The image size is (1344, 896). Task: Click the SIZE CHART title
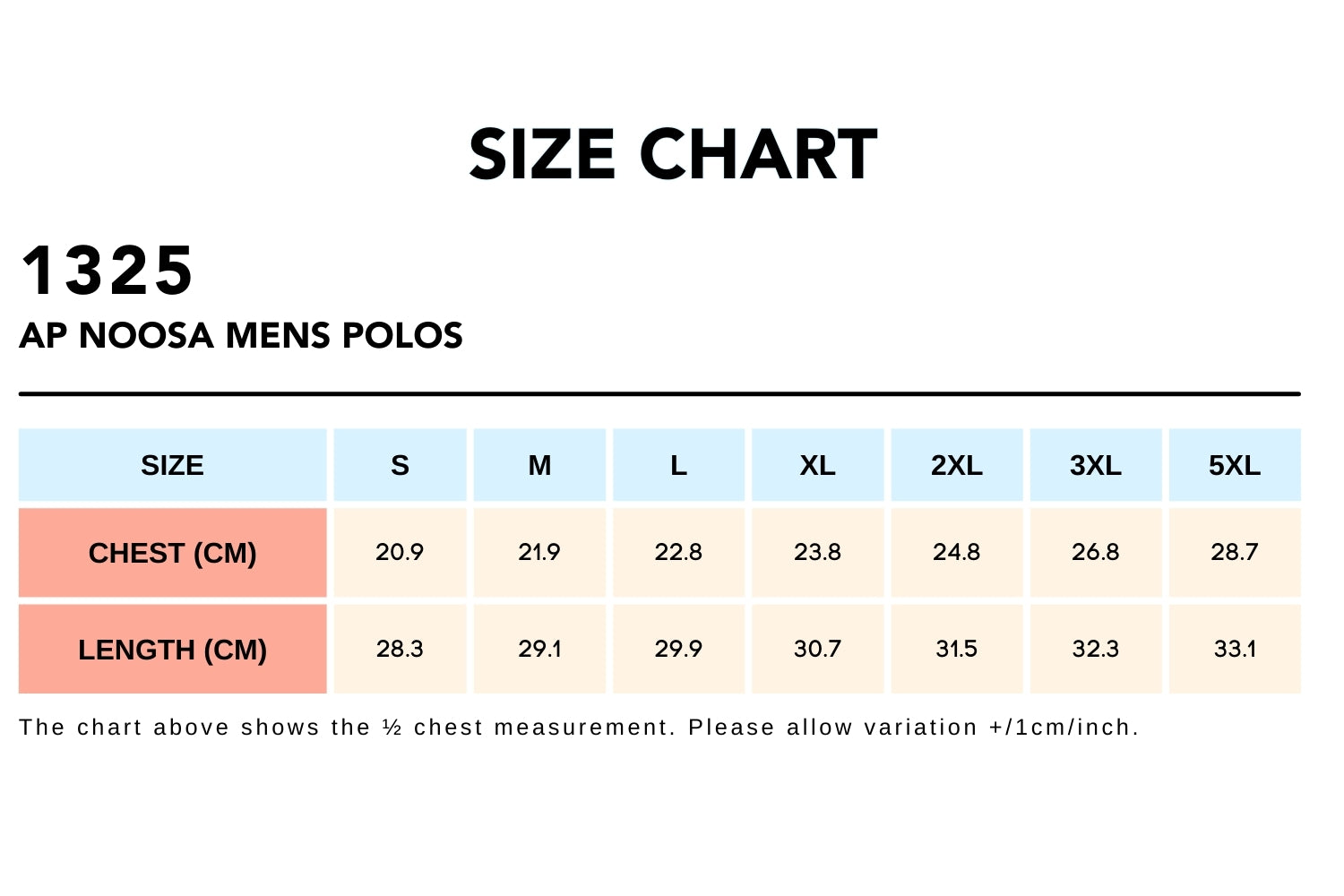click(x=673, y=154)
